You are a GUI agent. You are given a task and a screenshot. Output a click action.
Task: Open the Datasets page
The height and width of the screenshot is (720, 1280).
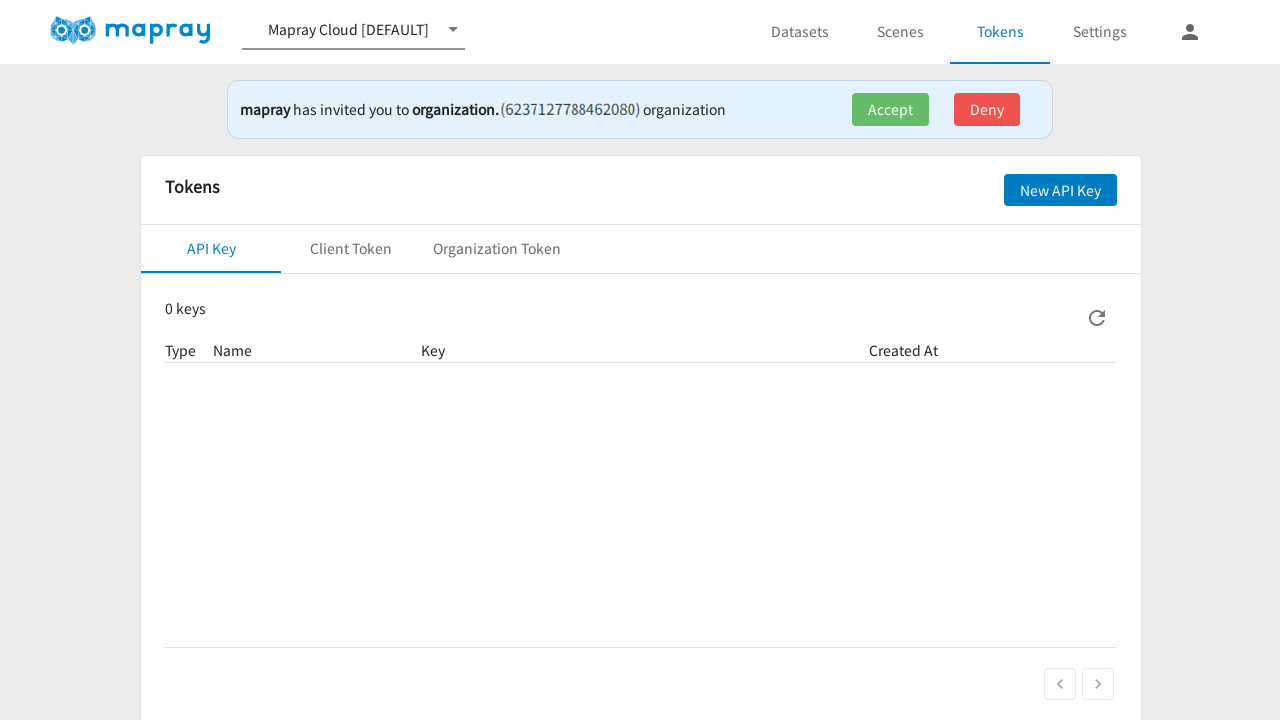pyautogui.click(x=799, y=32)
